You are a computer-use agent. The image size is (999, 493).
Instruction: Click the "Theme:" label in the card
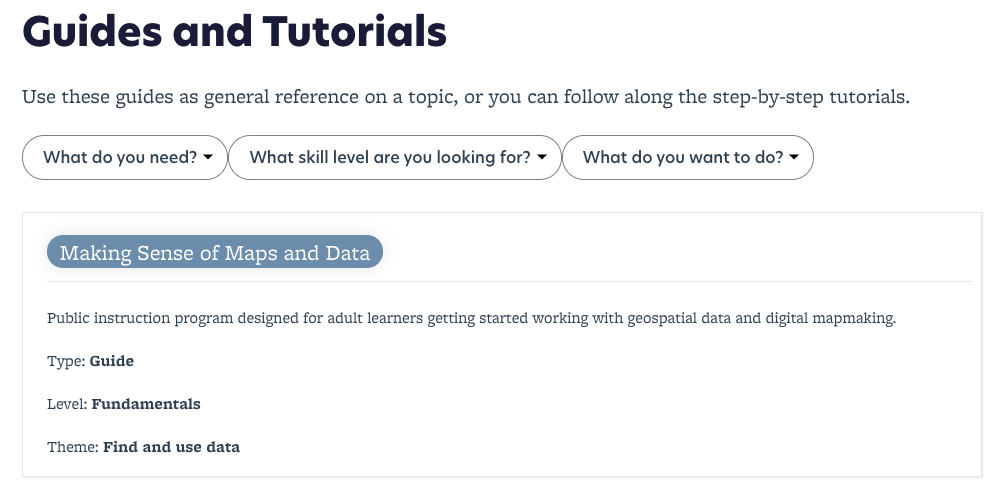click(x=73, y=447)
